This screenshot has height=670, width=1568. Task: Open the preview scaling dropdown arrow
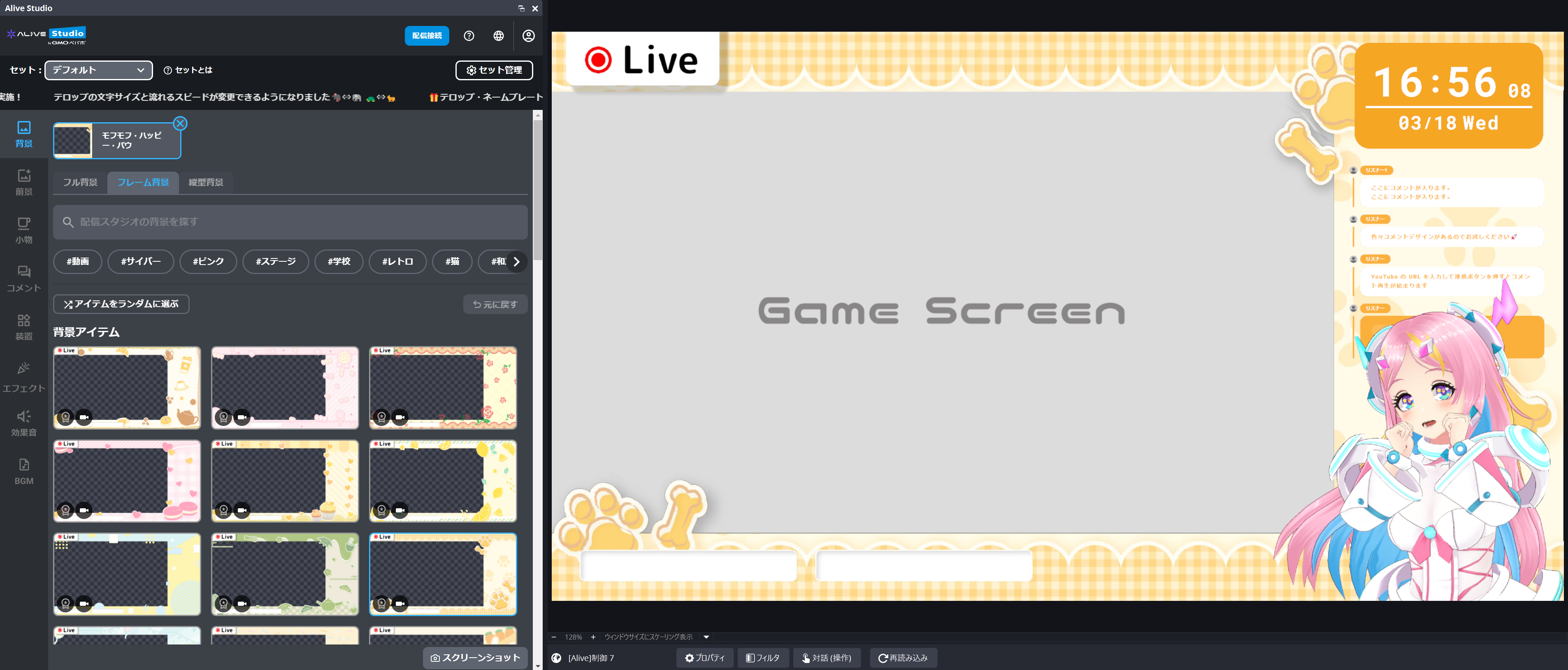point(706,637)
